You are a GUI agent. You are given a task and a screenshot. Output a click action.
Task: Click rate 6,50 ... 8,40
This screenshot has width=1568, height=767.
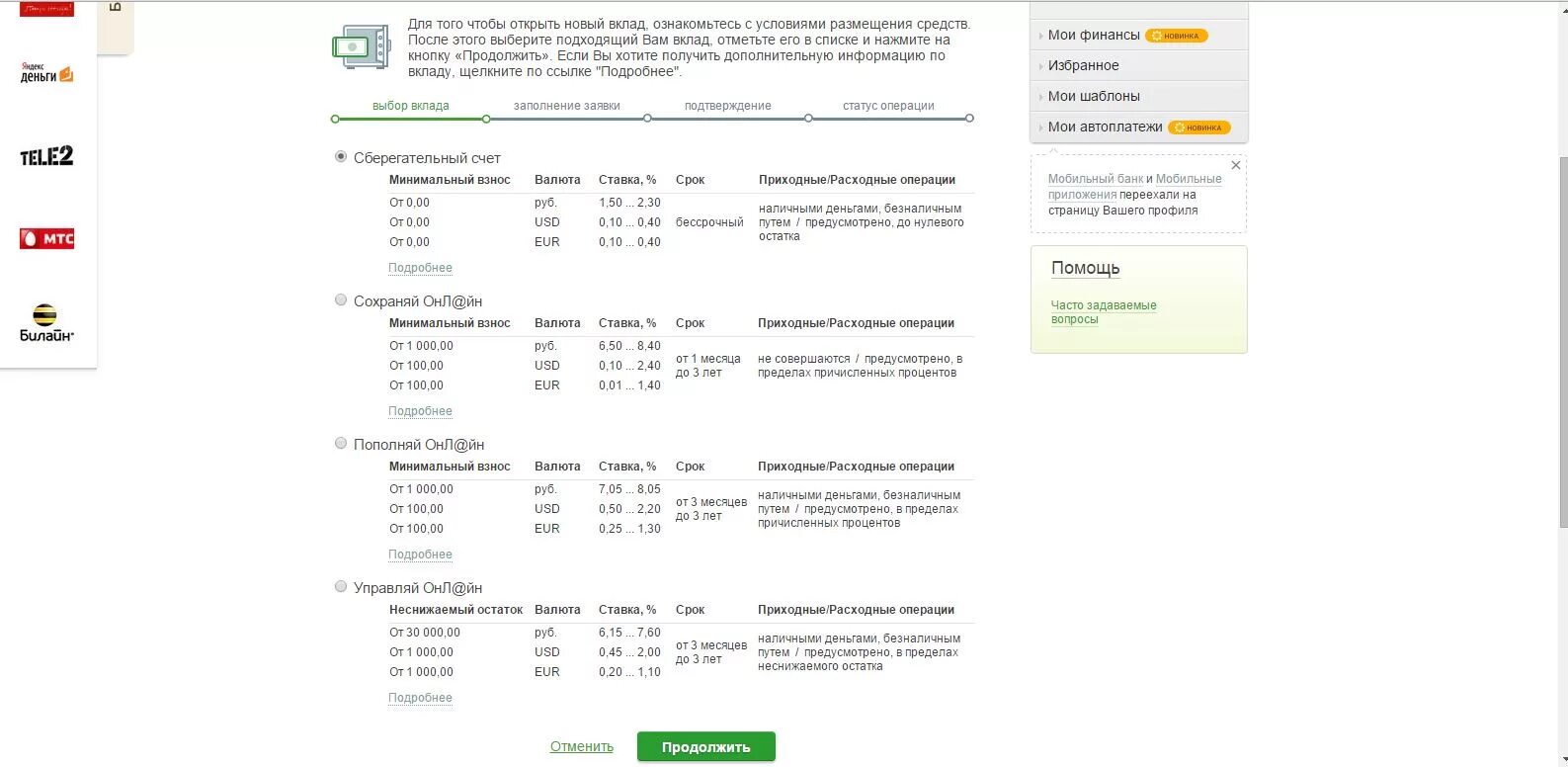629,346
